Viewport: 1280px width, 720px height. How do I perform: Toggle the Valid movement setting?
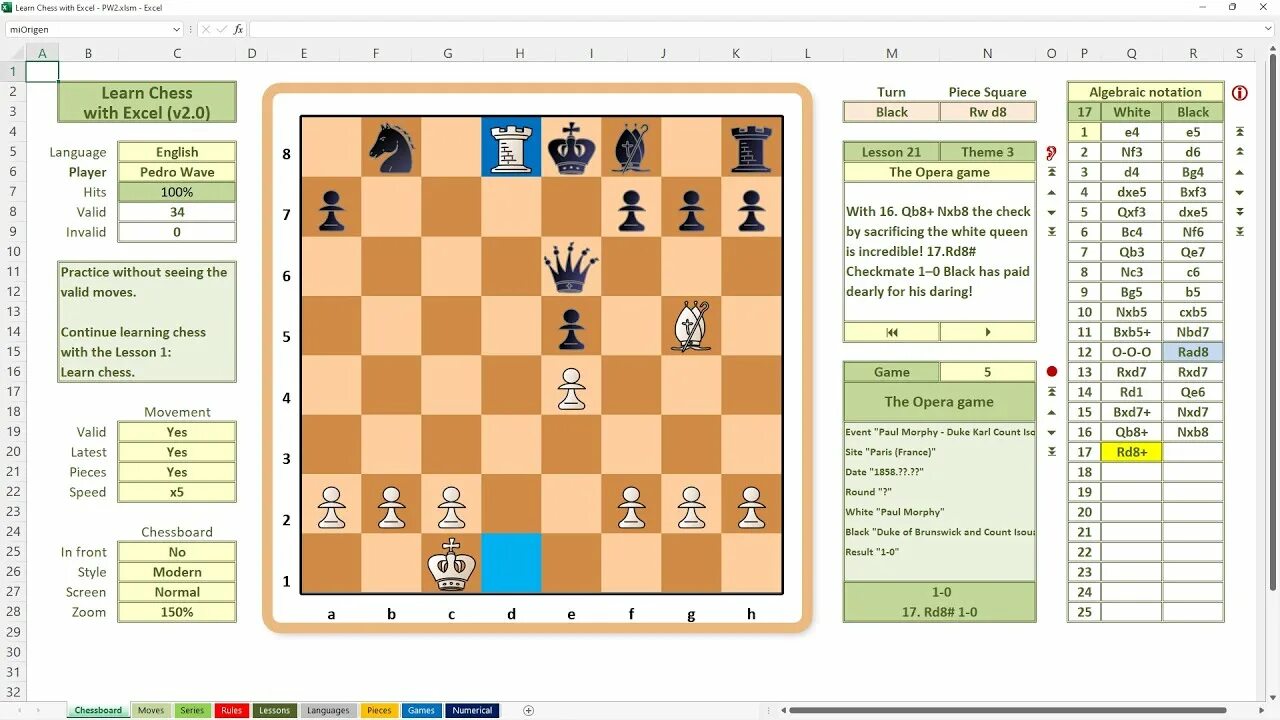177,432
